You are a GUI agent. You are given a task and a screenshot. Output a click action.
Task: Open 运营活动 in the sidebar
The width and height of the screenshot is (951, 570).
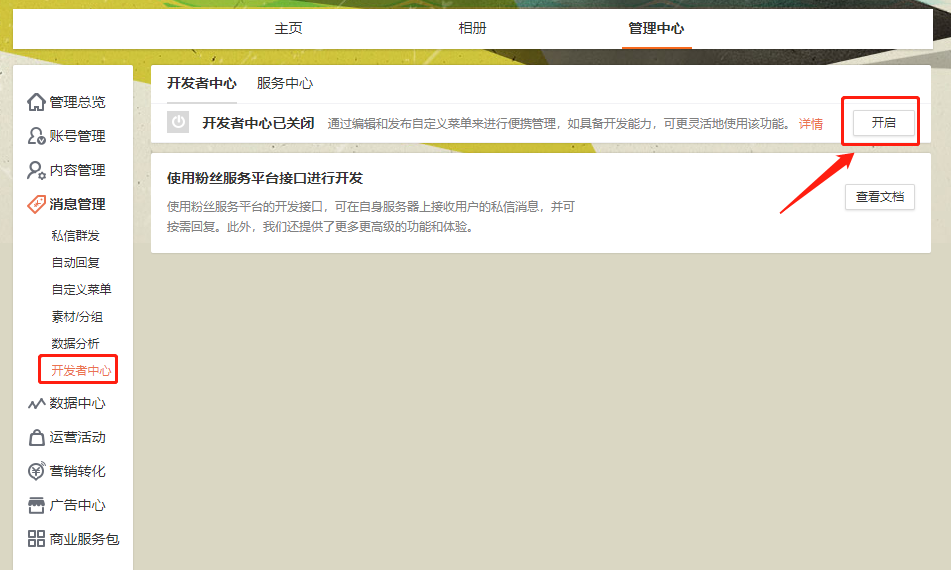(77, 437)
